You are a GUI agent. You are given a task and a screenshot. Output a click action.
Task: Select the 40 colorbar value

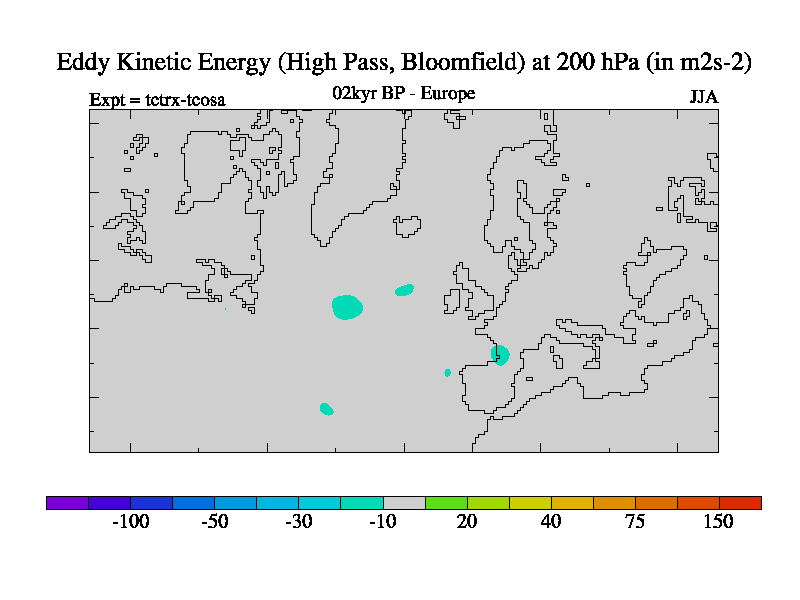pyautogui.click(x=551, y=522)
